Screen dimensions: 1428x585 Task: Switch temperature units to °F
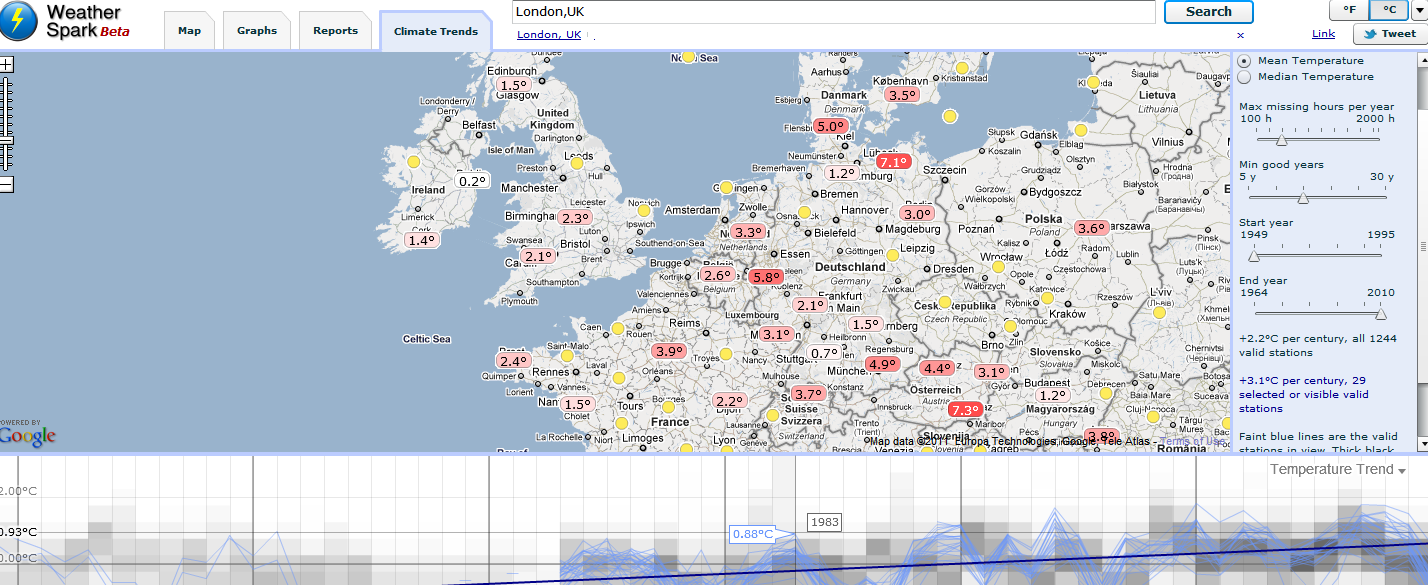1347,10
